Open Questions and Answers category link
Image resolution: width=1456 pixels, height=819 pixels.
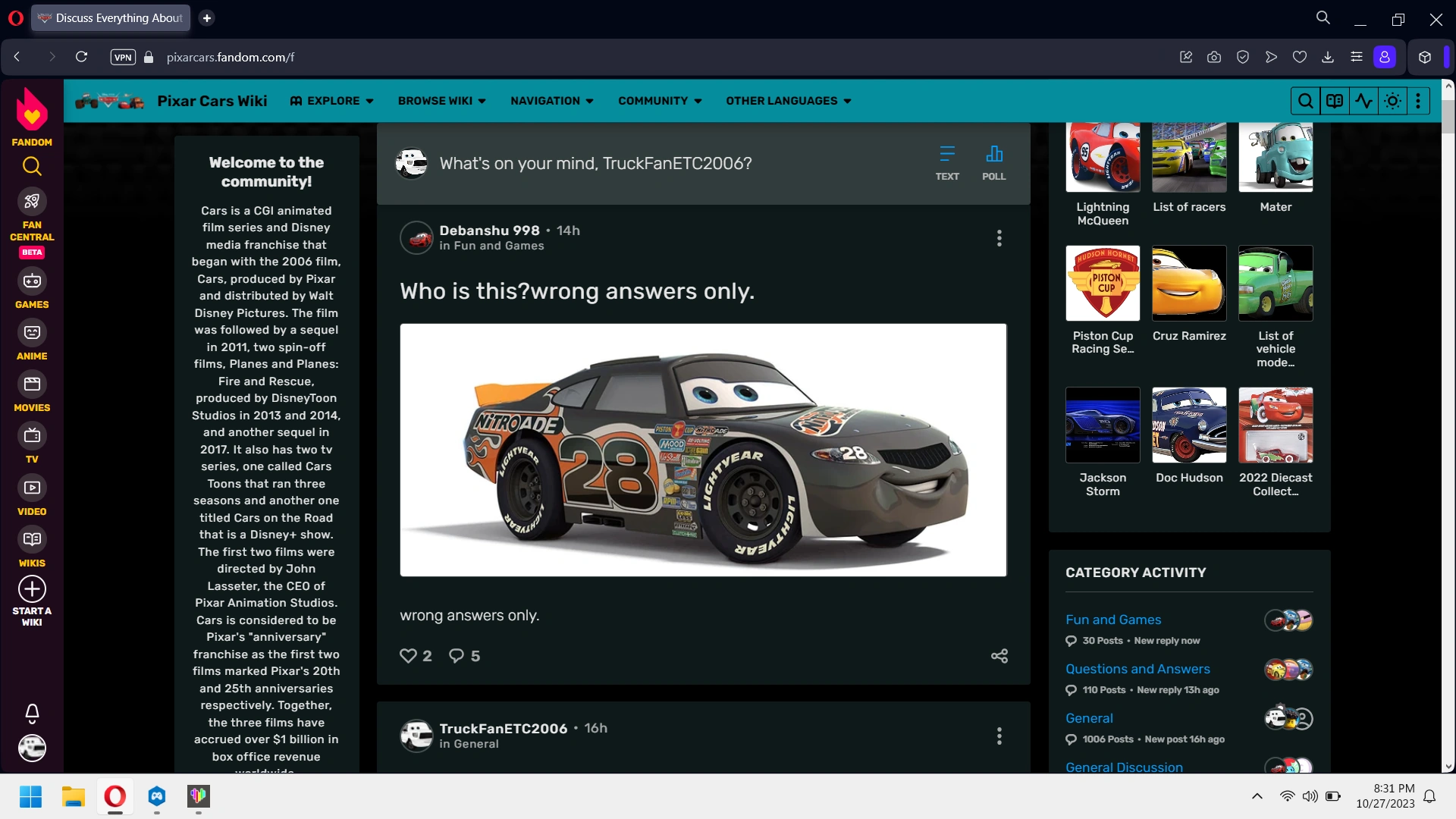point(1137,669)
